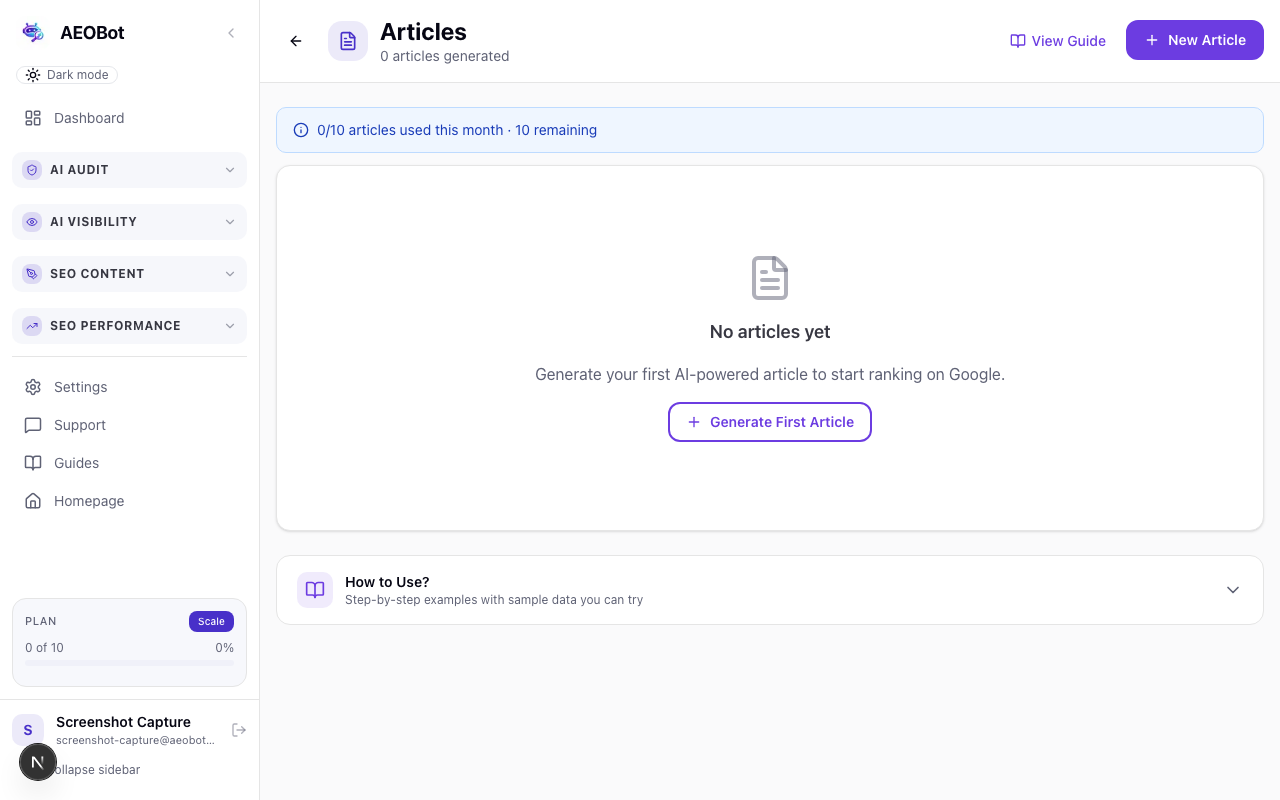1280x800 pixels.
Task: Go back using the left arrow
Action: [x=296, y=41]
